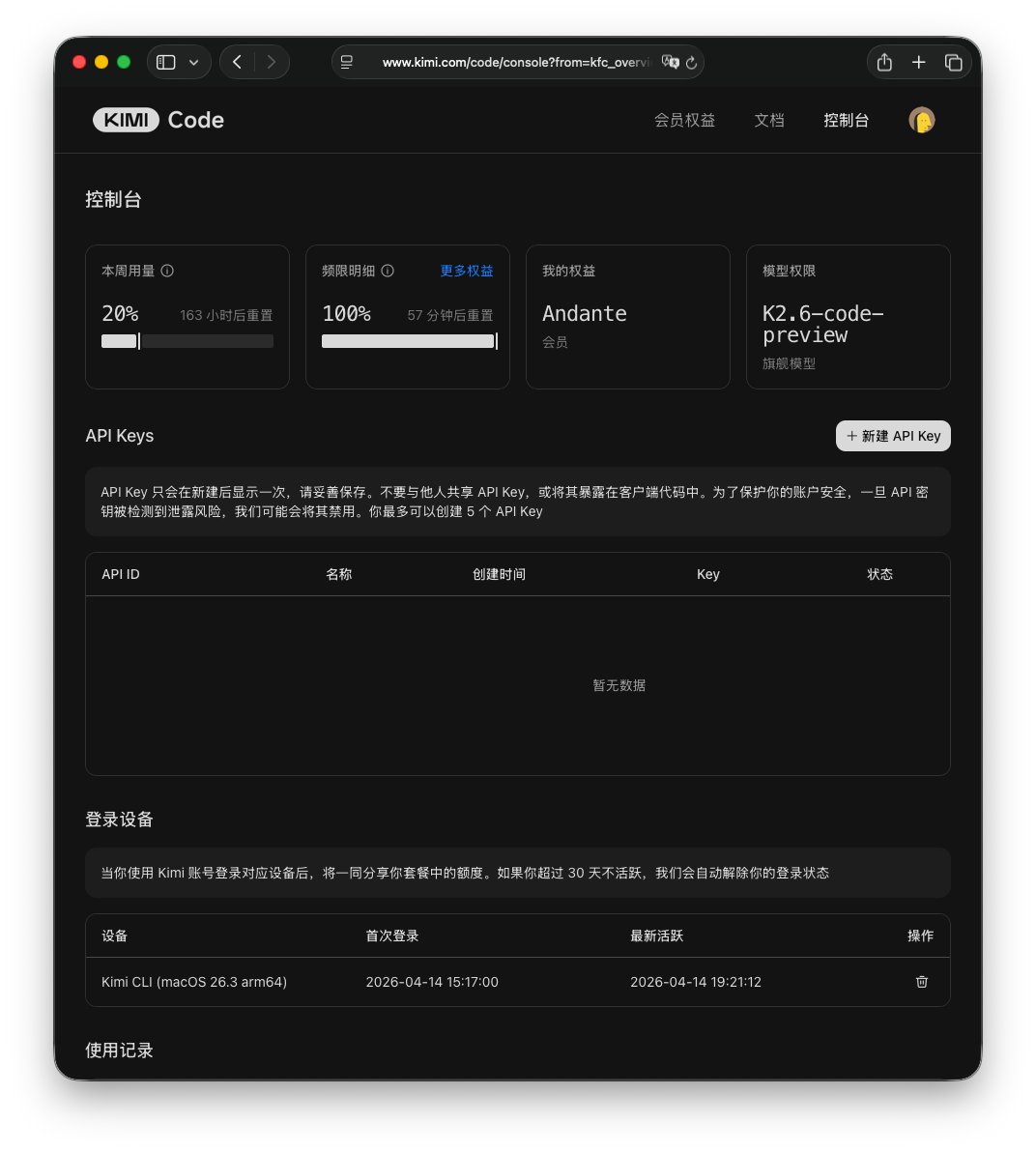The image size is (1036, 1152).
Task: Close the Safari window with red button
Action: pyautogui.click(x=79, y=63)
